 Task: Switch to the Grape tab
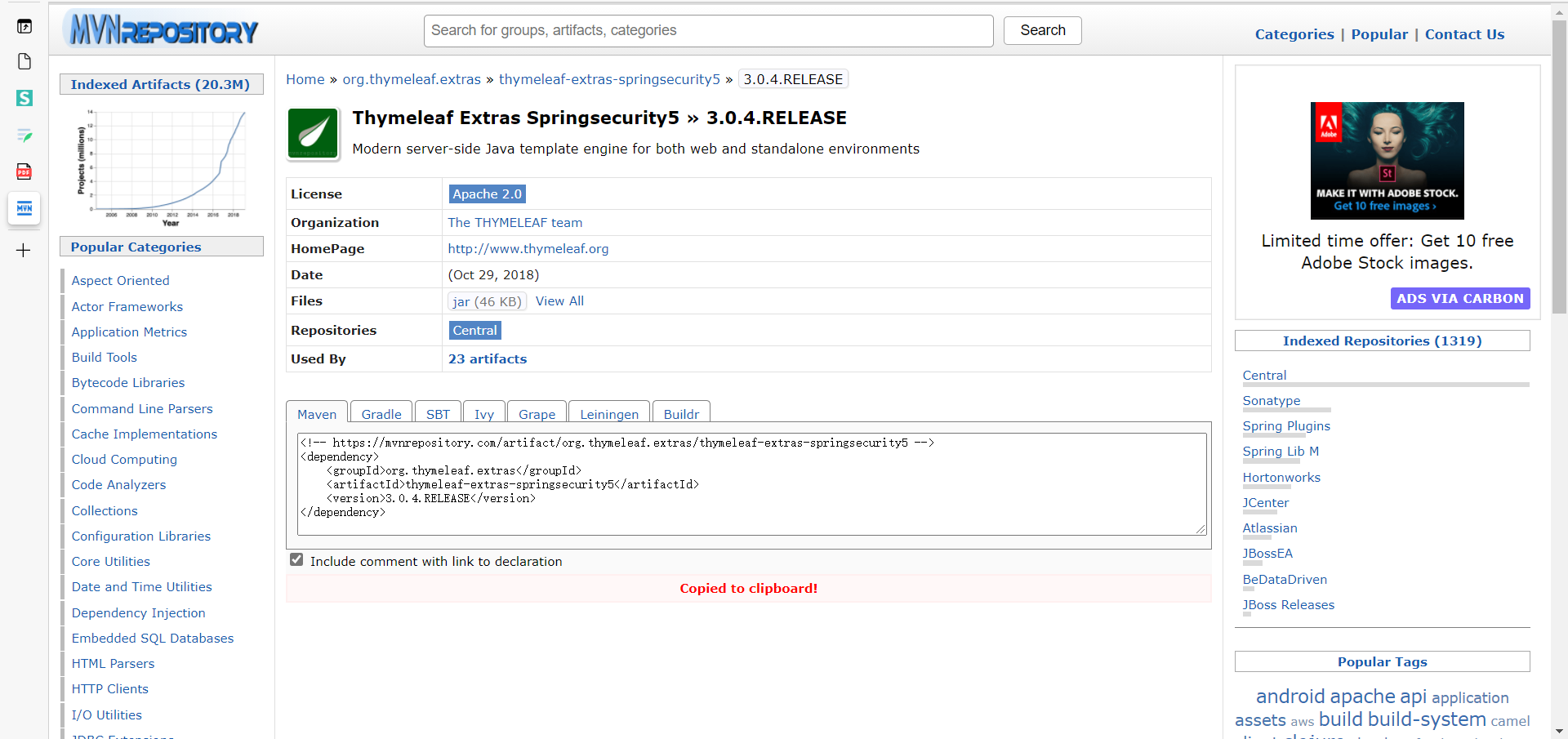click(537, 414)
